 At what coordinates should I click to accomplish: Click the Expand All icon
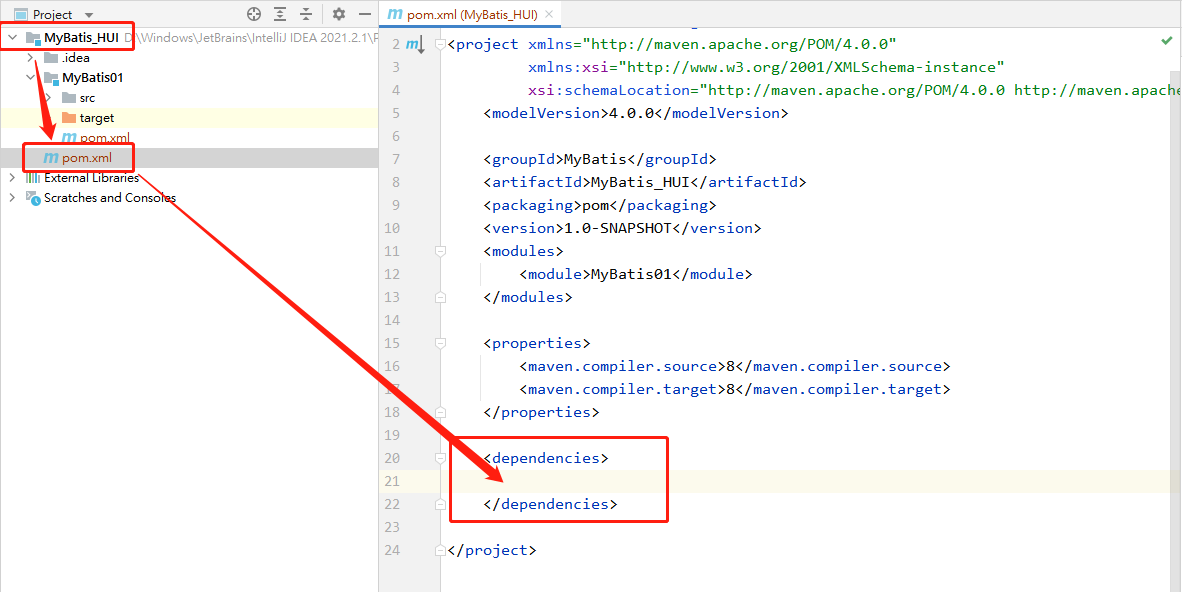(280, 14)
